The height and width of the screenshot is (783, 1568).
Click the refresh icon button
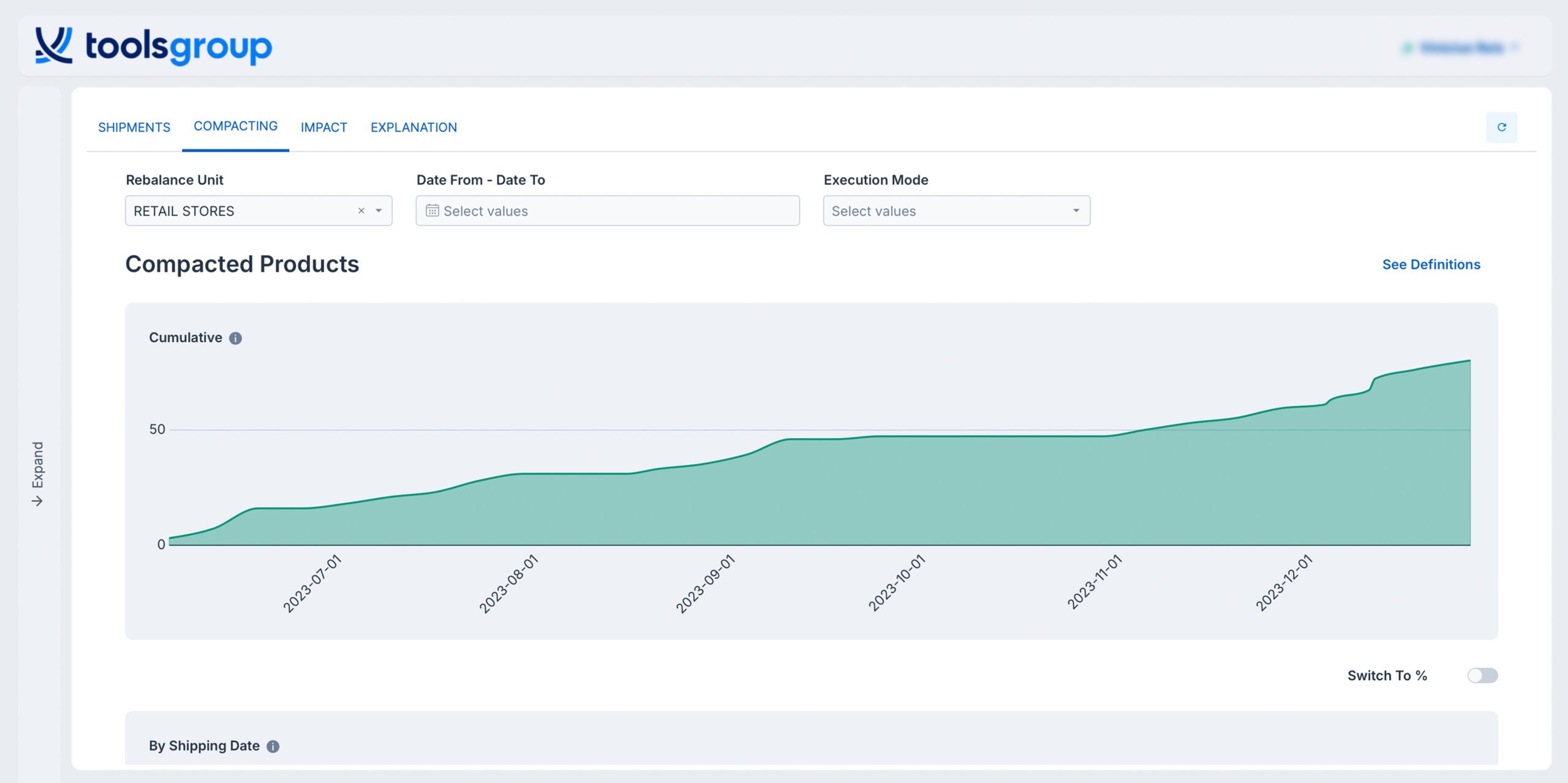point(1501,127)
